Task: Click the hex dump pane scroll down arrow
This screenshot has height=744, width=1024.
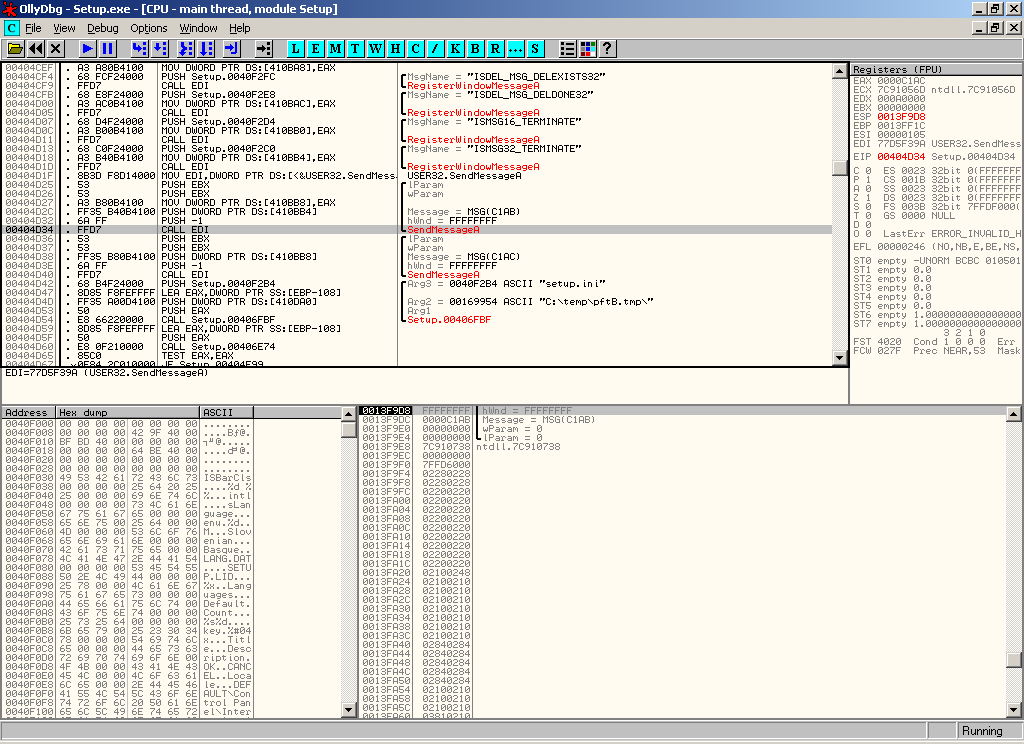Action: tap(349, 709)
